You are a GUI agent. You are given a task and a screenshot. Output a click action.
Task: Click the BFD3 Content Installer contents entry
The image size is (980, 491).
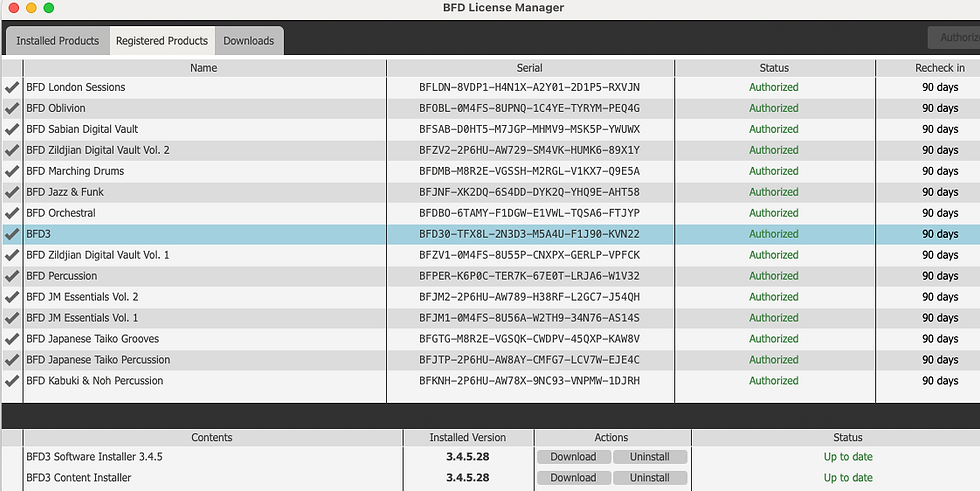point(79,478)
